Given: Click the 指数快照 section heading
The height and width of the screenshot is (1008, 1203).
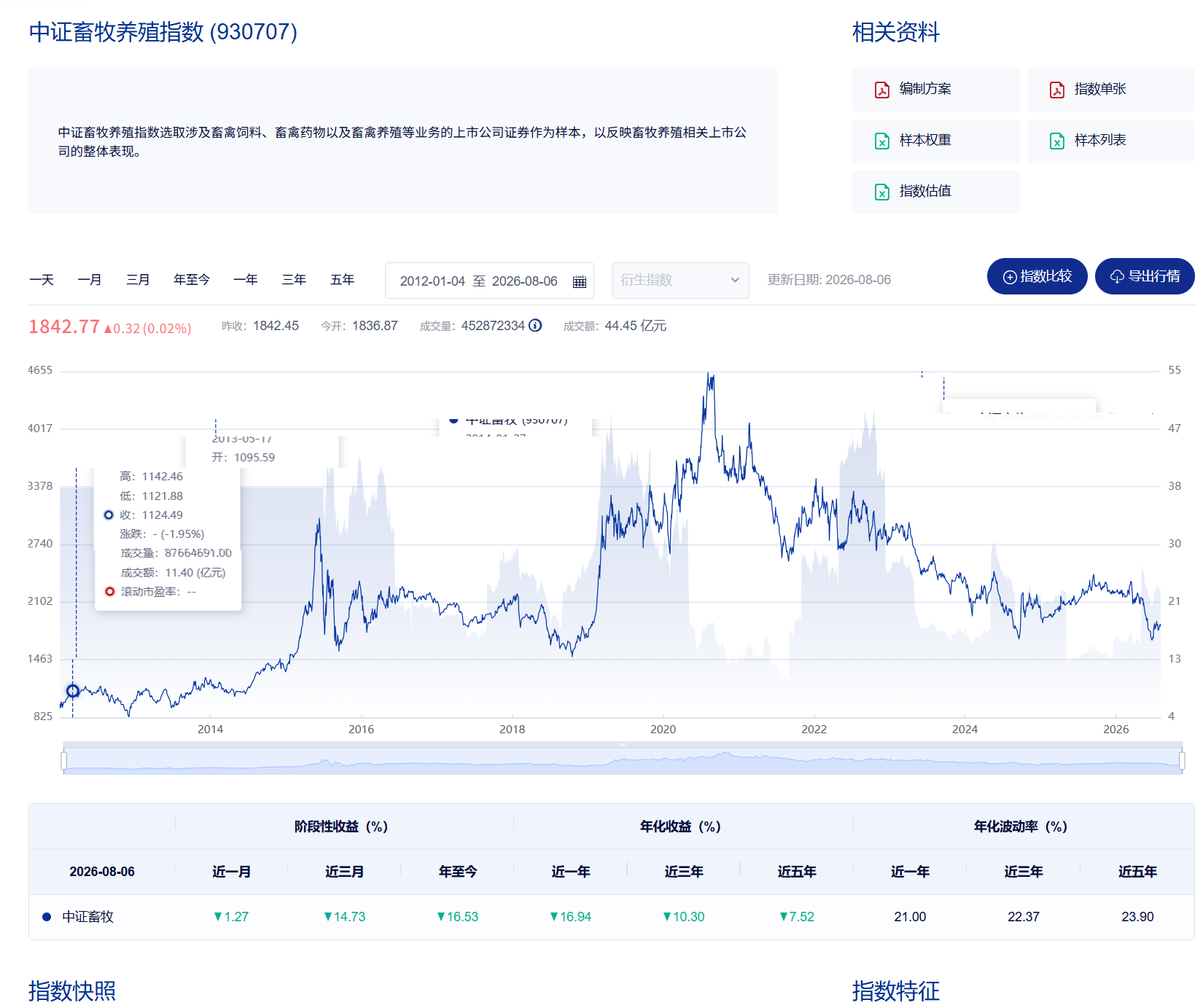Looking at the screenshot, I should tap(72, 991).
